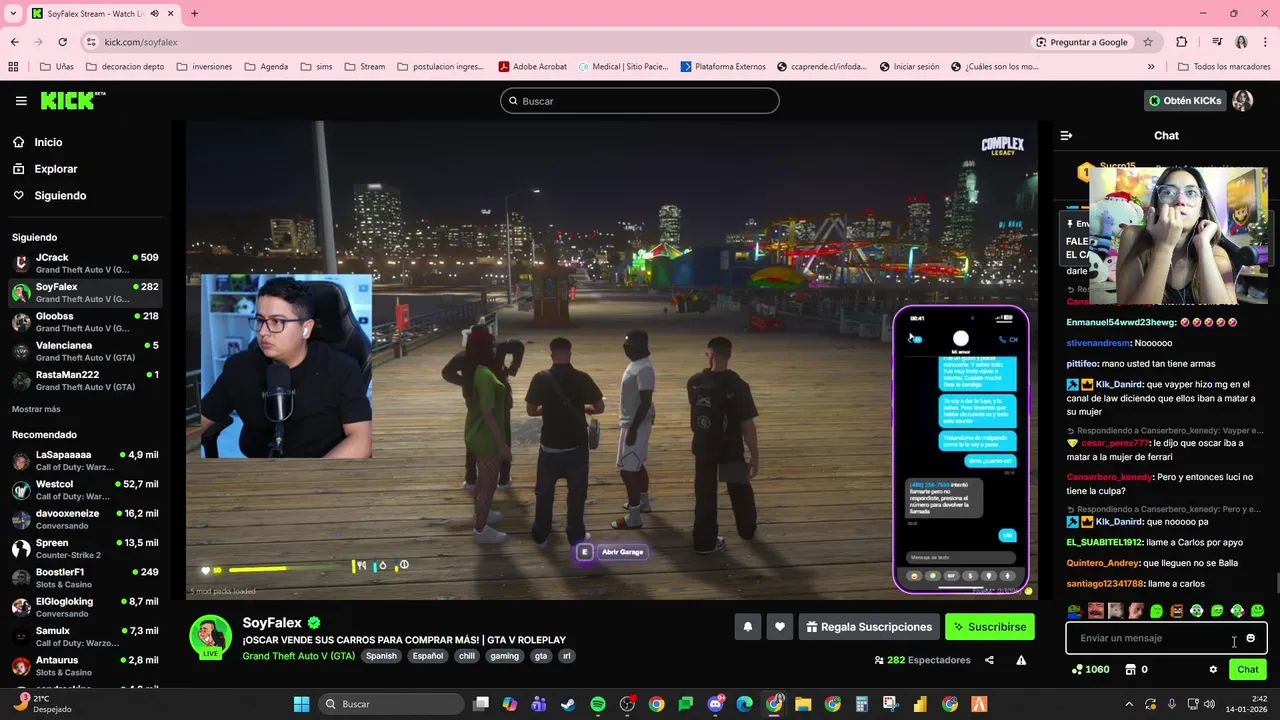Open inversiones bookmark folder
This screenshot has width=1280, height=720.
[204, 67]
